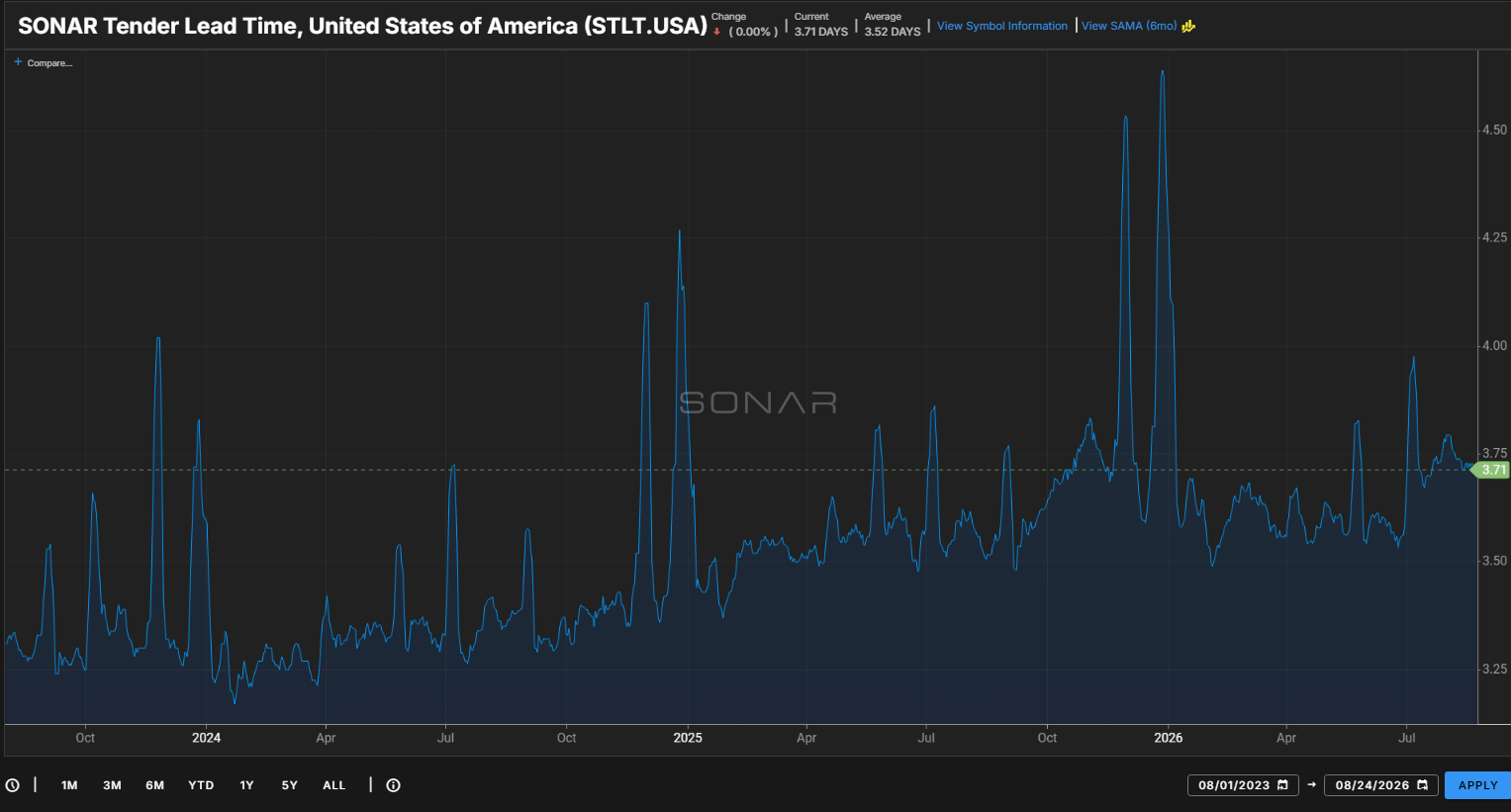The image size is (1511, 812).
Task: Click the blue APPLY button
Action: click(x=1477, y=785)
